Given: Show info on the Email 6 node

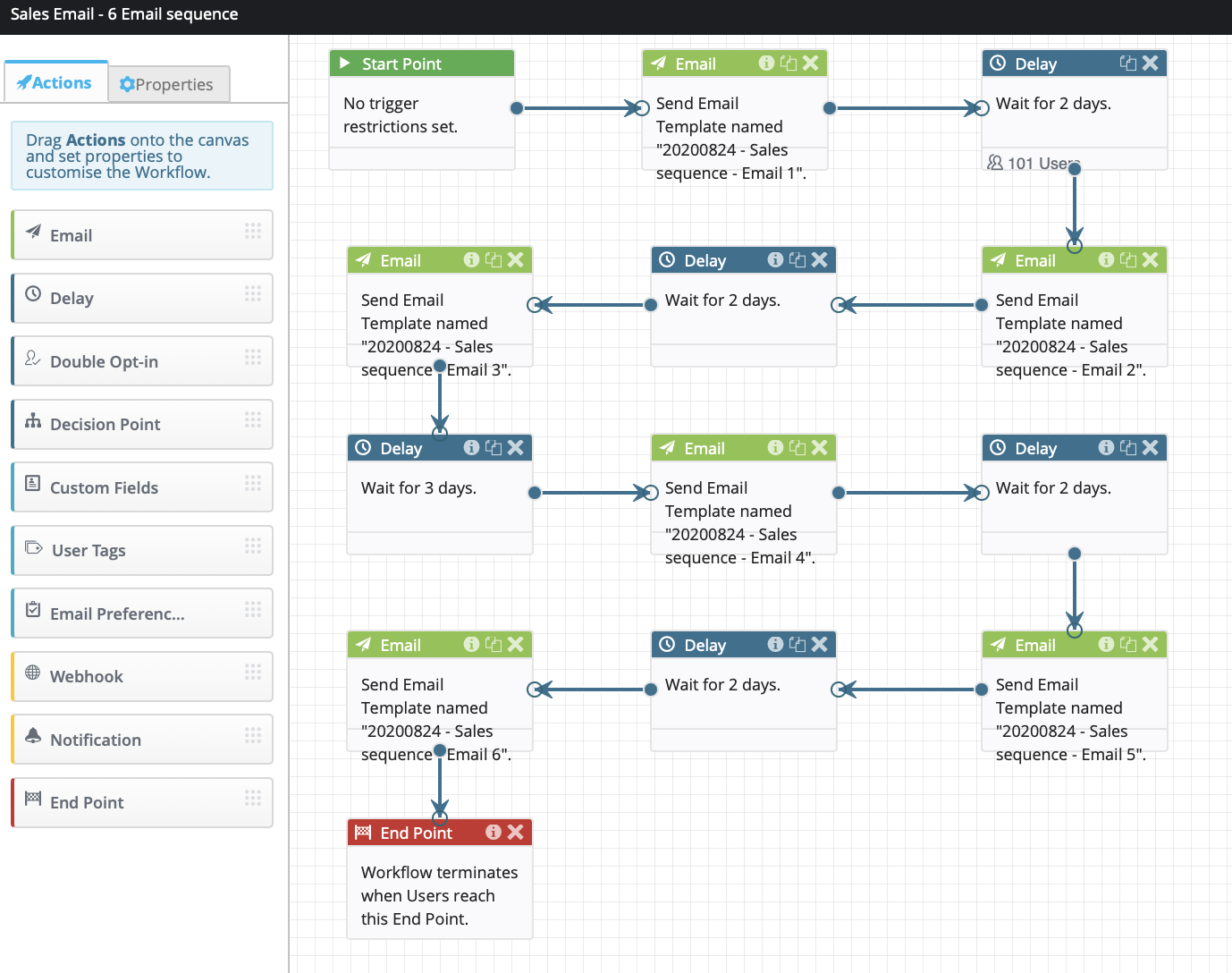Looking at the screenshot, I should 471,644.
